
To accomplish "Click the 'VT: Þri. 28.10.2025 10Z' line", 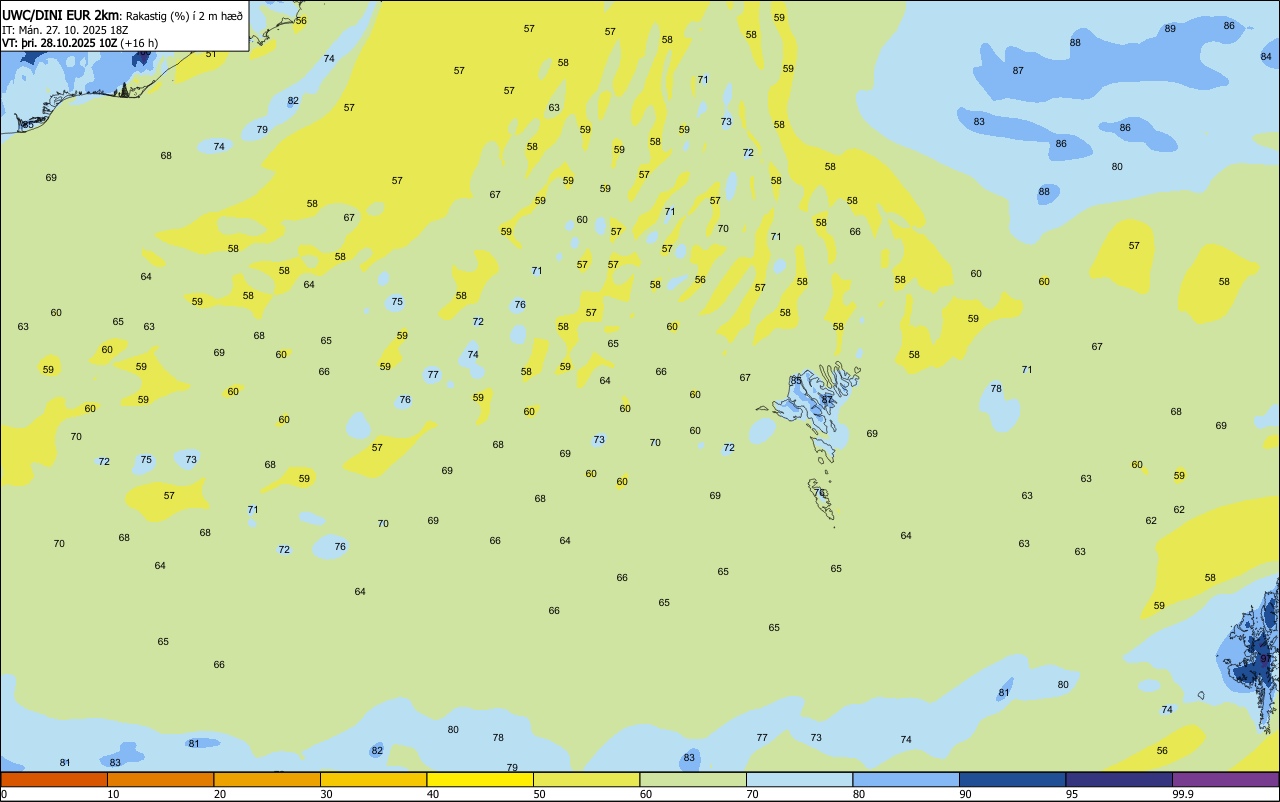I will pyautogui.click(x=60, y=43).
